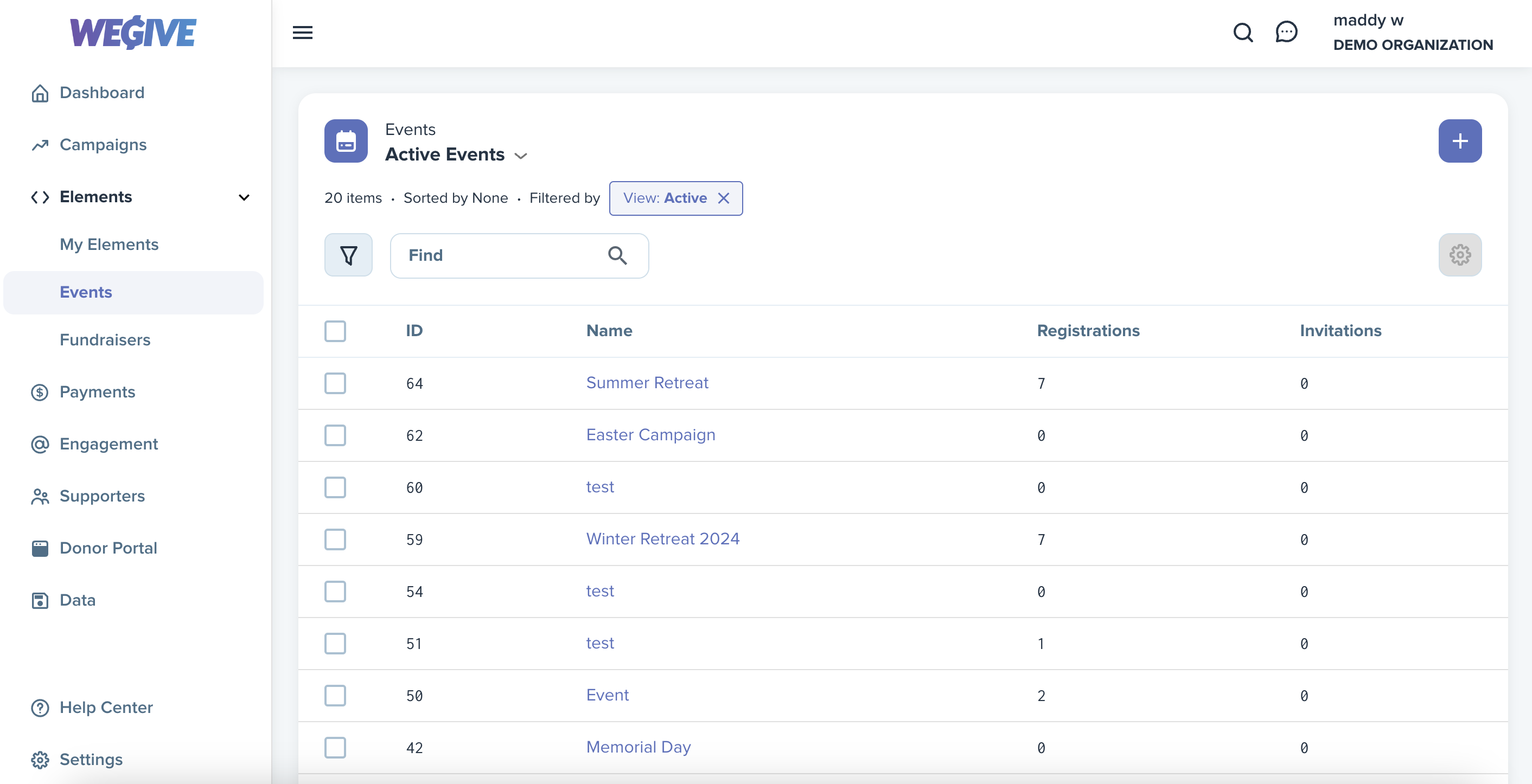Click the Sorted by None text
This screenshot has width=1532, height=784.
click(x=456, y=198)
